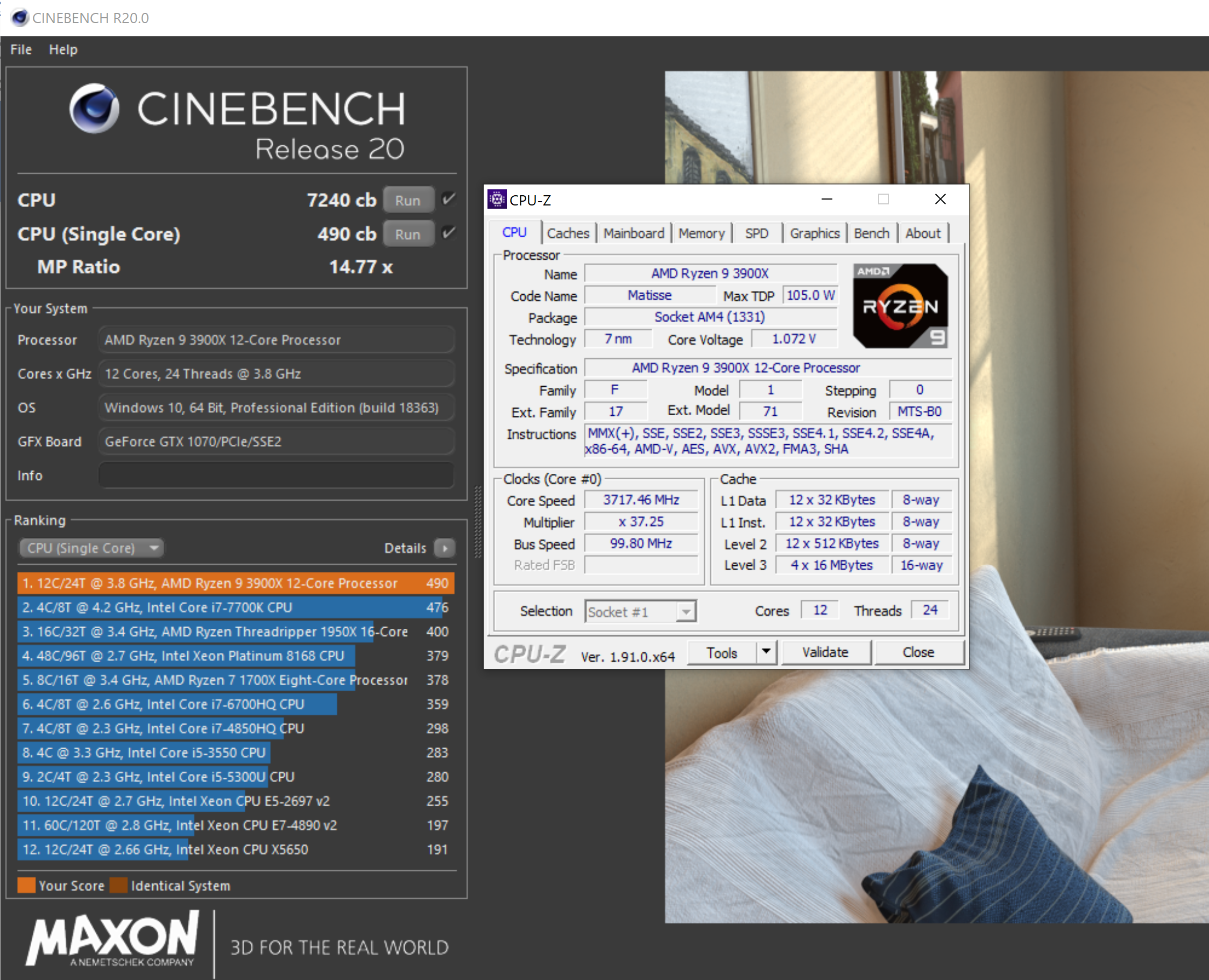Click the panel splitter grip handle
1209x980 pixels.
478,522
